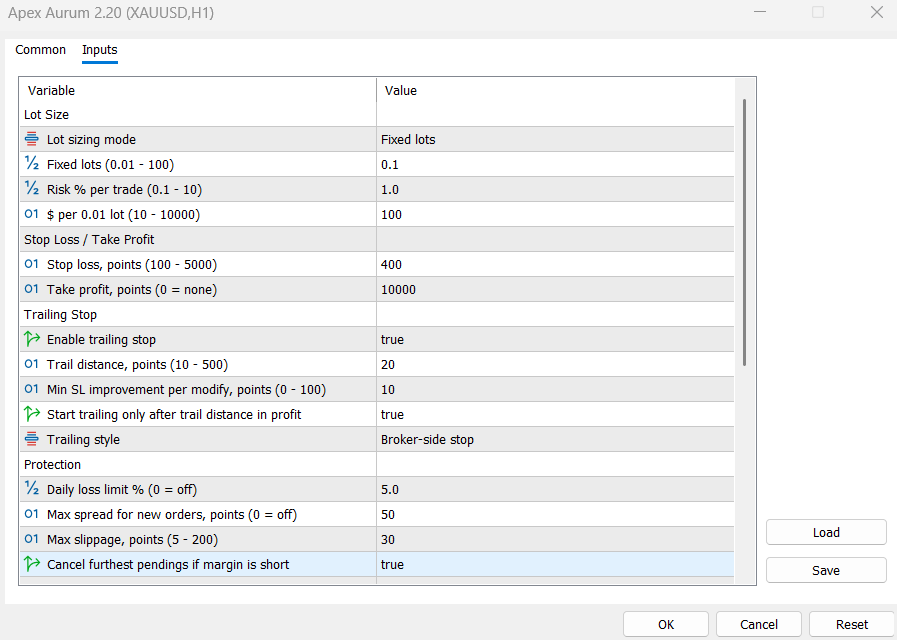
Task: Toggle Start trailing only after trail distance value
Action: pos(555,414)
